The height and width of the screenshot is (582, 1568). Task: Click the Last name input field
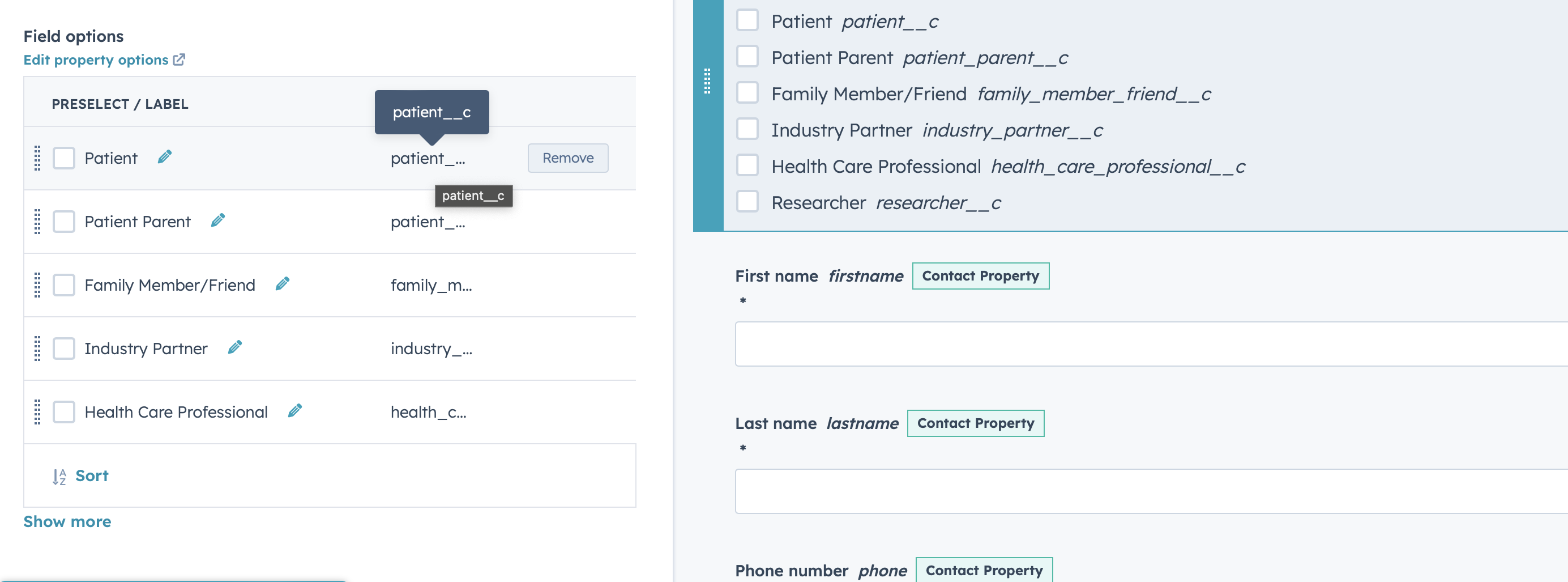click(1144, 491)
